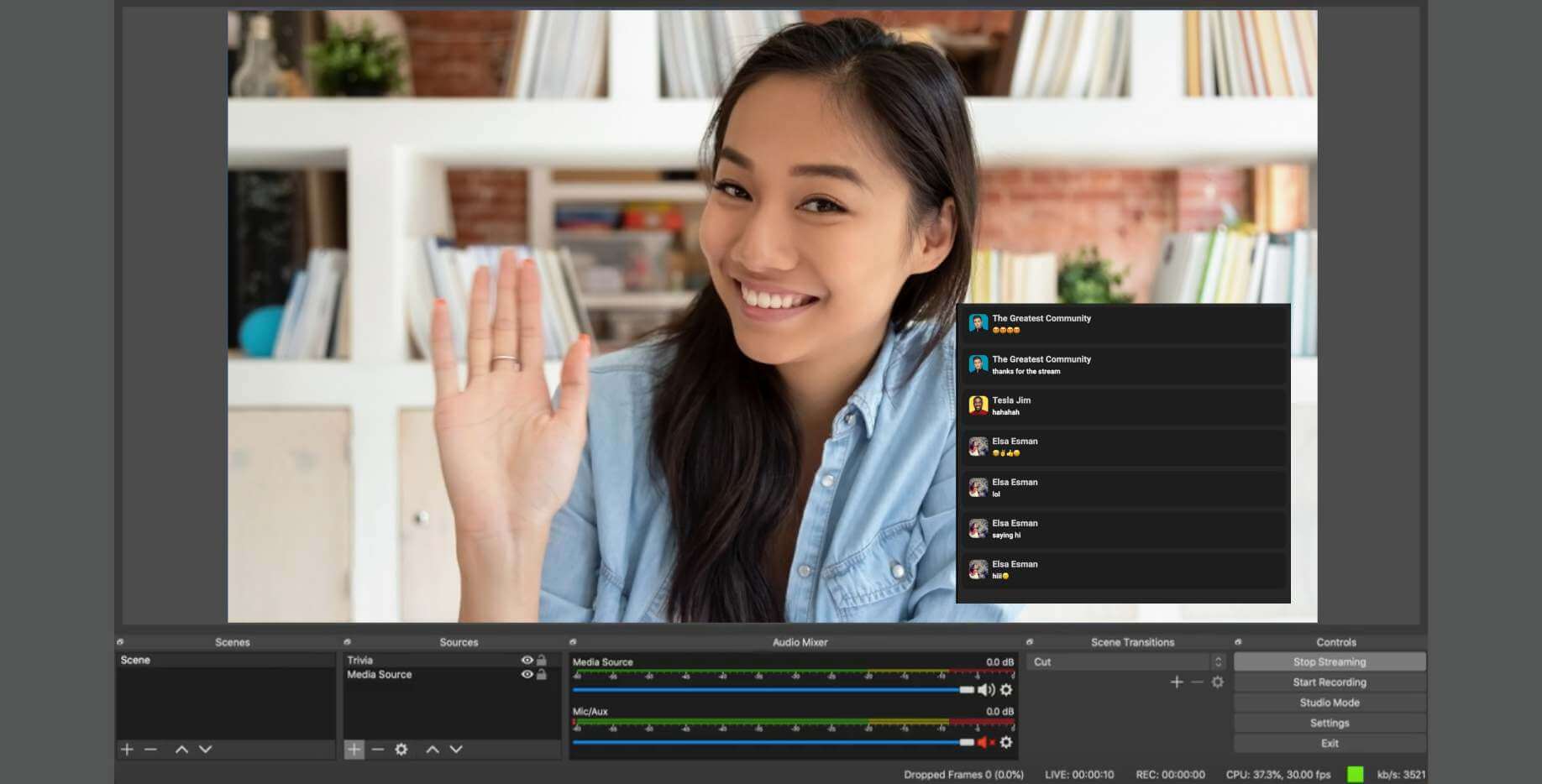Hide the Media Source eye icon
Viewport: 1542px width, 784px height.
527,674
